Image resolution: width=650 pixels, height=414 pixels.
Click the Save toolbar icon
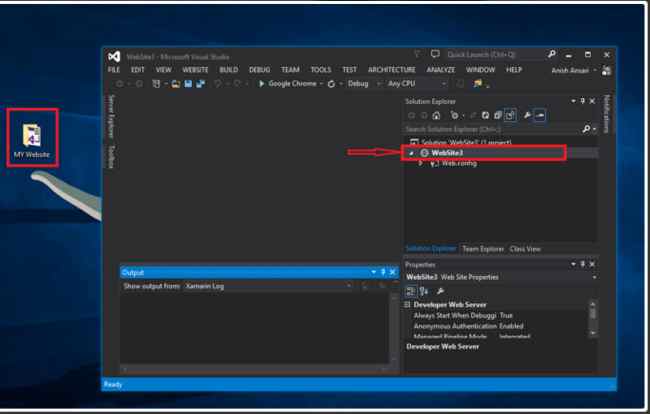188,84
